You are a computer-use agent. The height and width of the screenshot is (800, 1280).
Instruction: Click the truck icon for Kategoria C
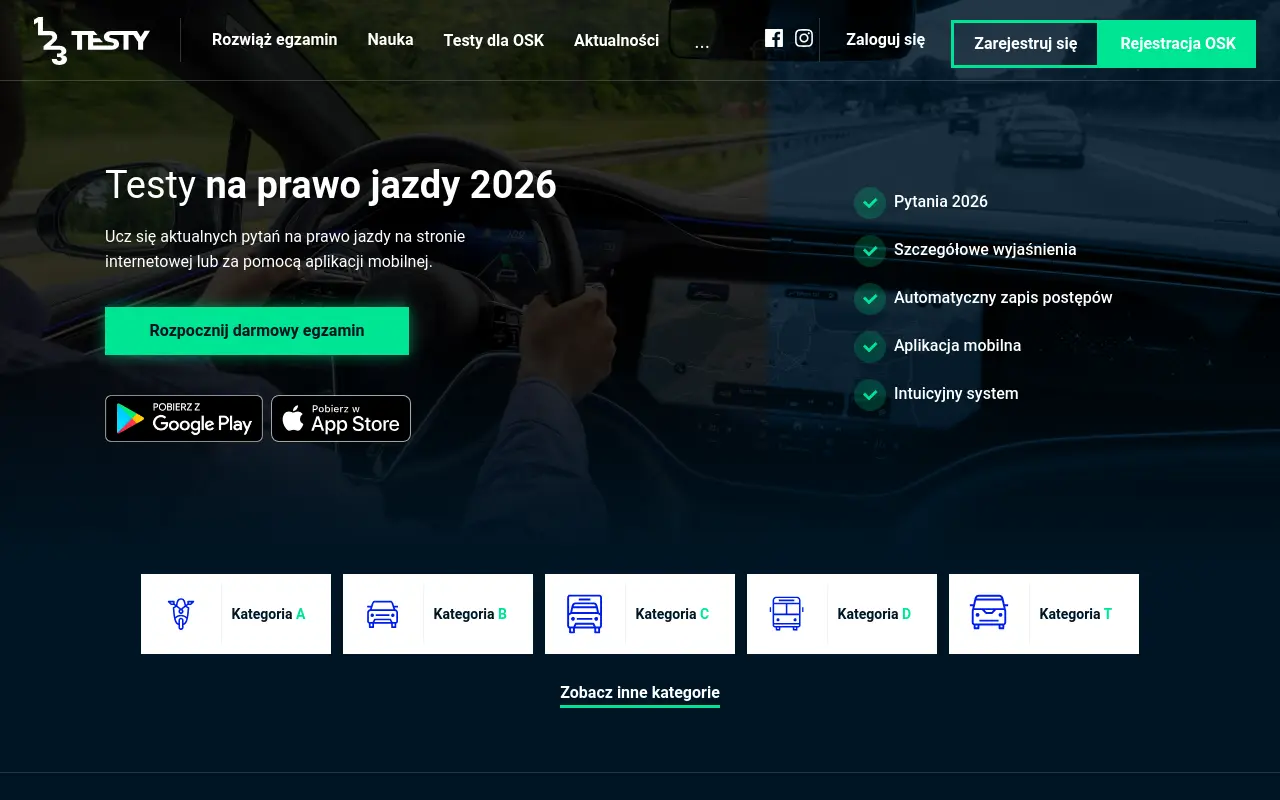click(x=585, y=613)
